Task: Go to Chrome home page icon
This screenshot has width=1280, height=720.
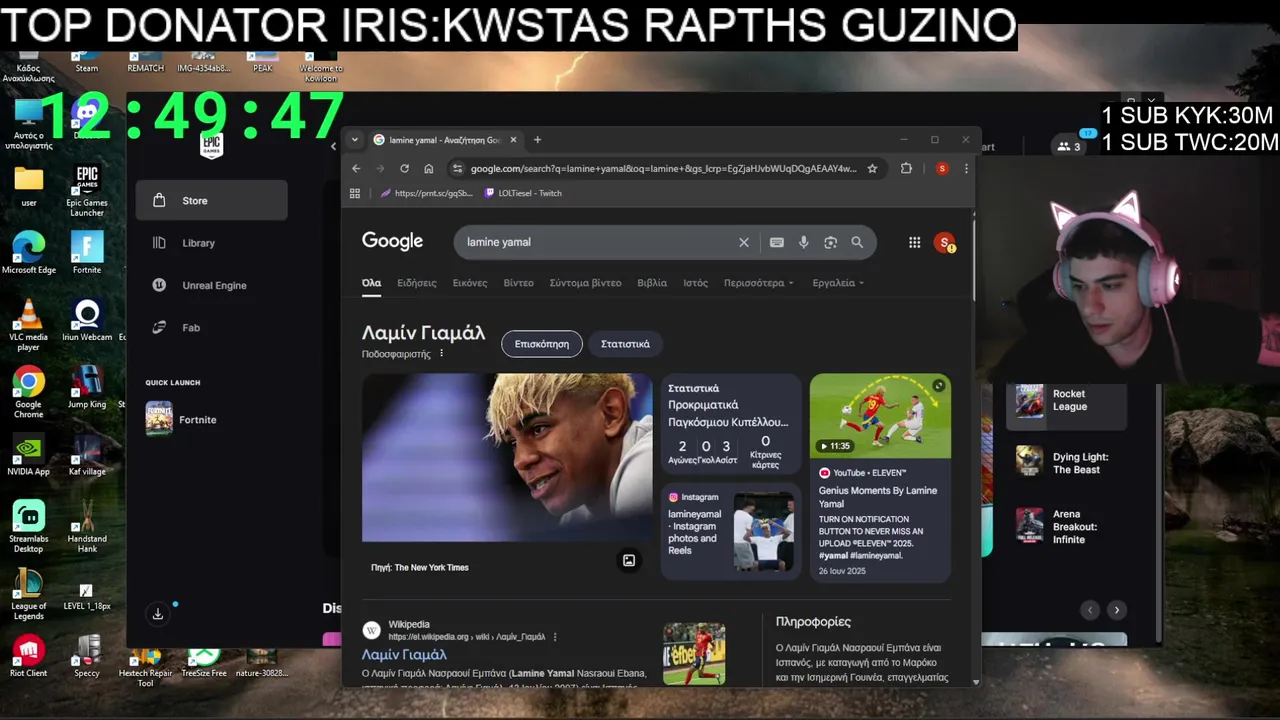Action: point(429,169)
